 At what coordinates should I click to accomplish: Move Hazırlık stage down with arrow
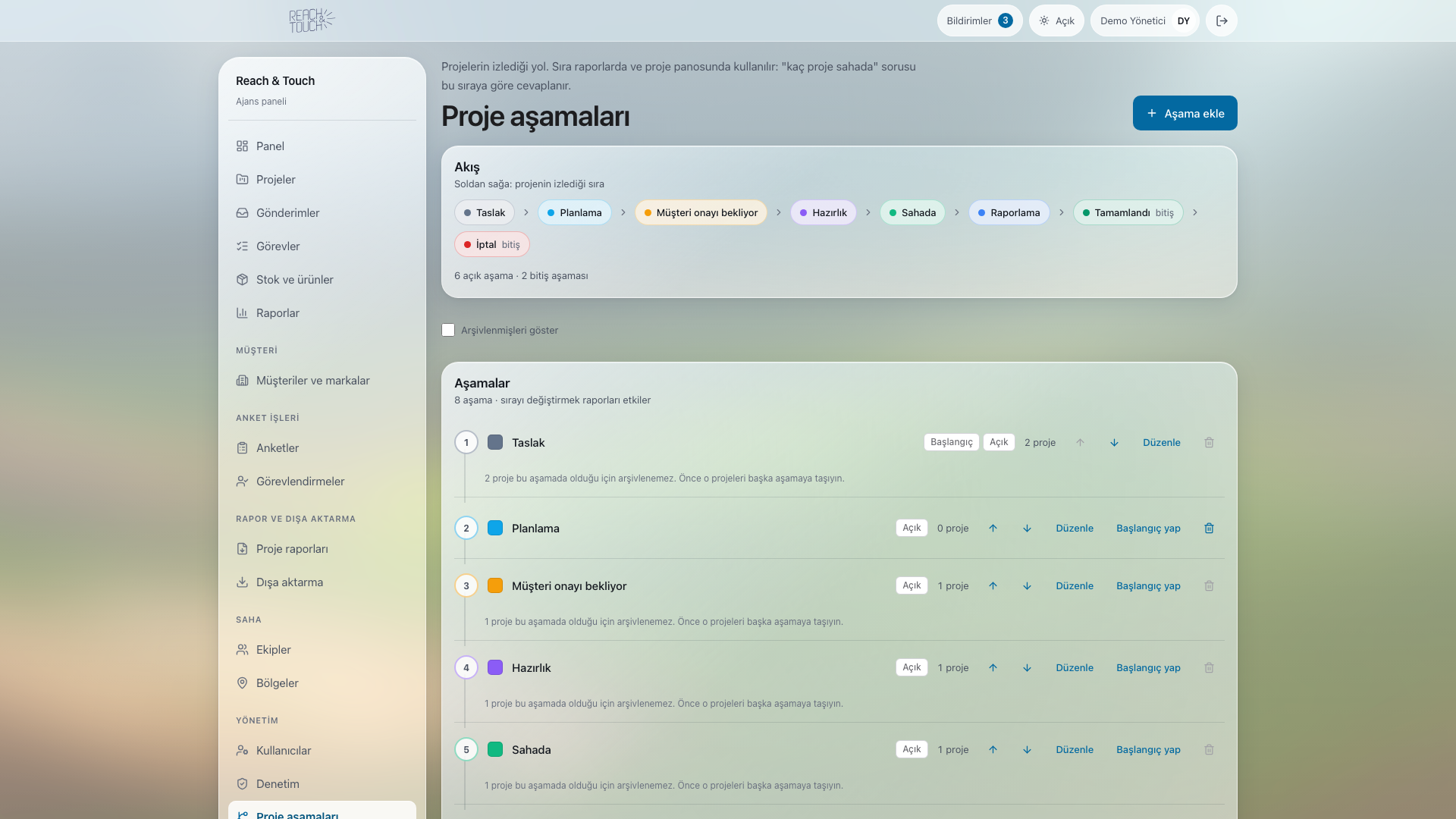(1027, 667)
